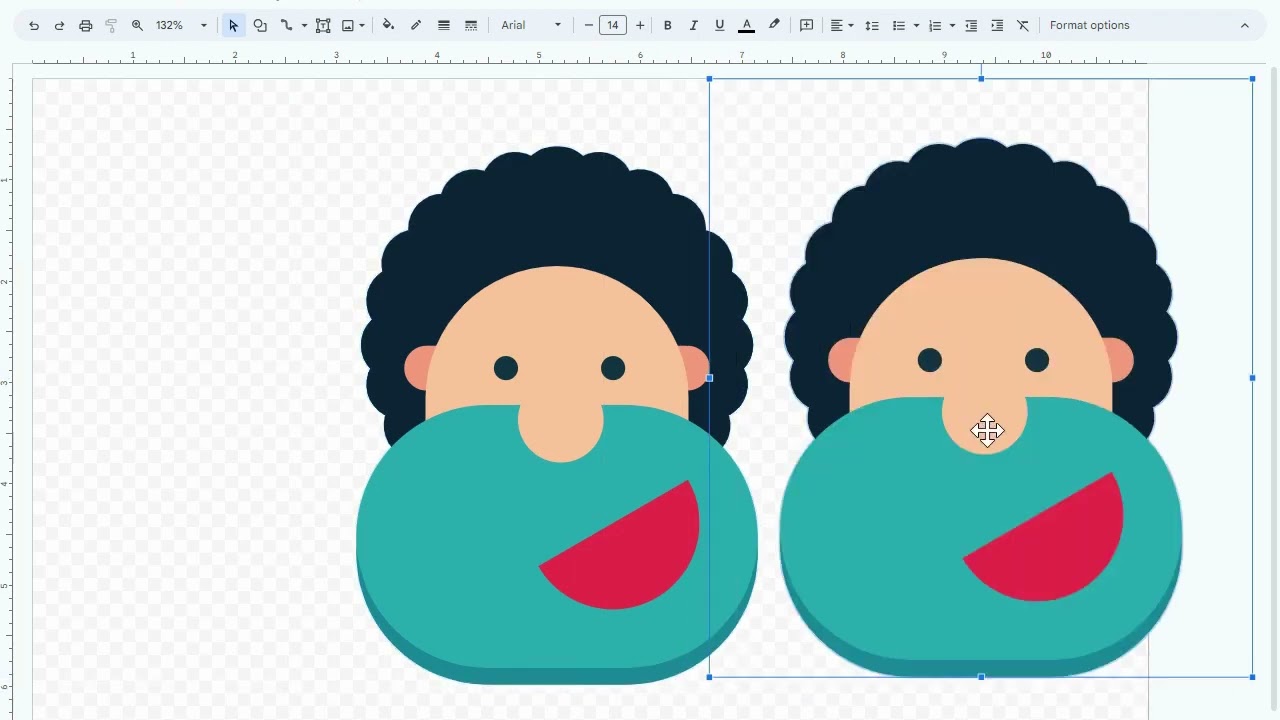Click the Decrease indent icon
The image size is (1280, 720).
click(x=971, y=25)
